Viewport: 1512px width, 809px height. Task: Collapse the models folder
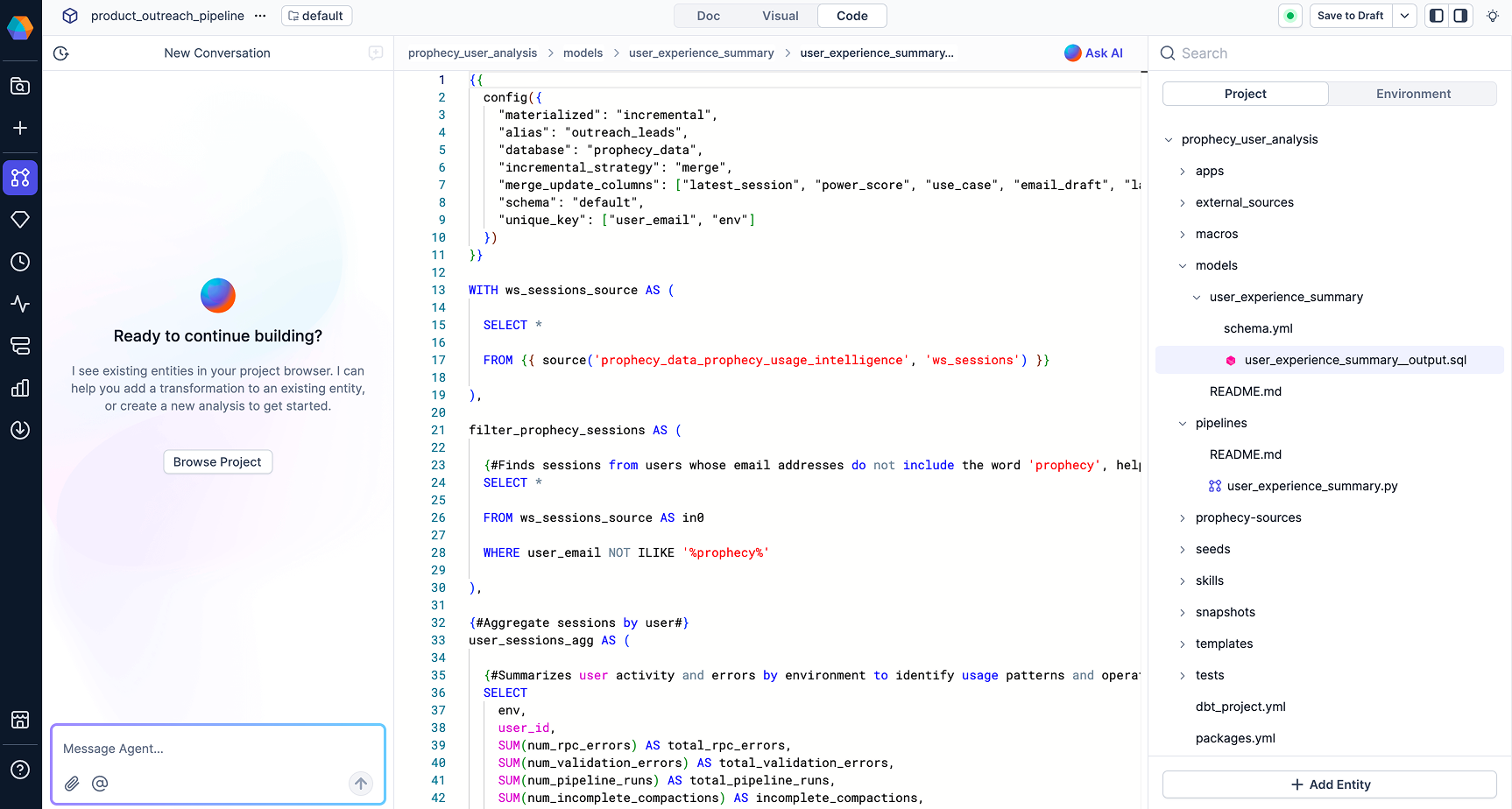[x=1183, y=266]
